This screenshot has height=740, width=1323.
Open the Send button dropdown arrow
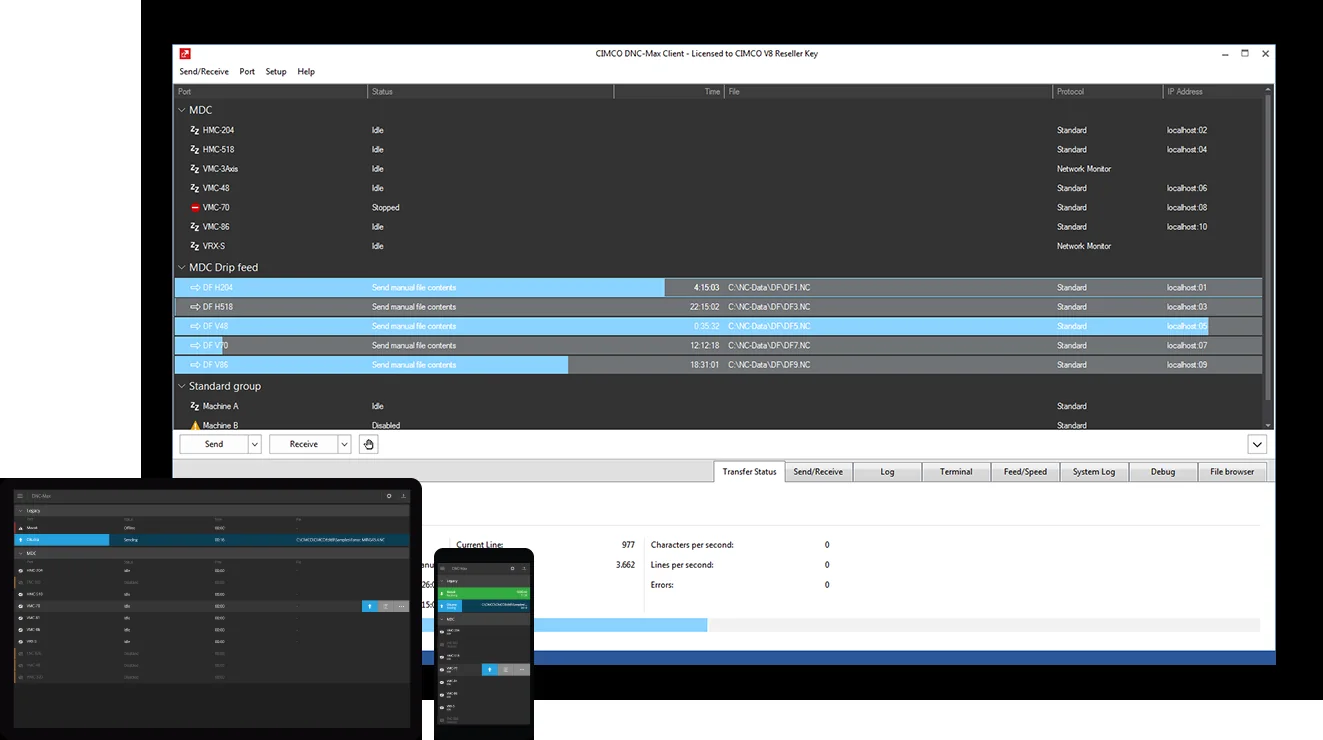click(254, 444)
